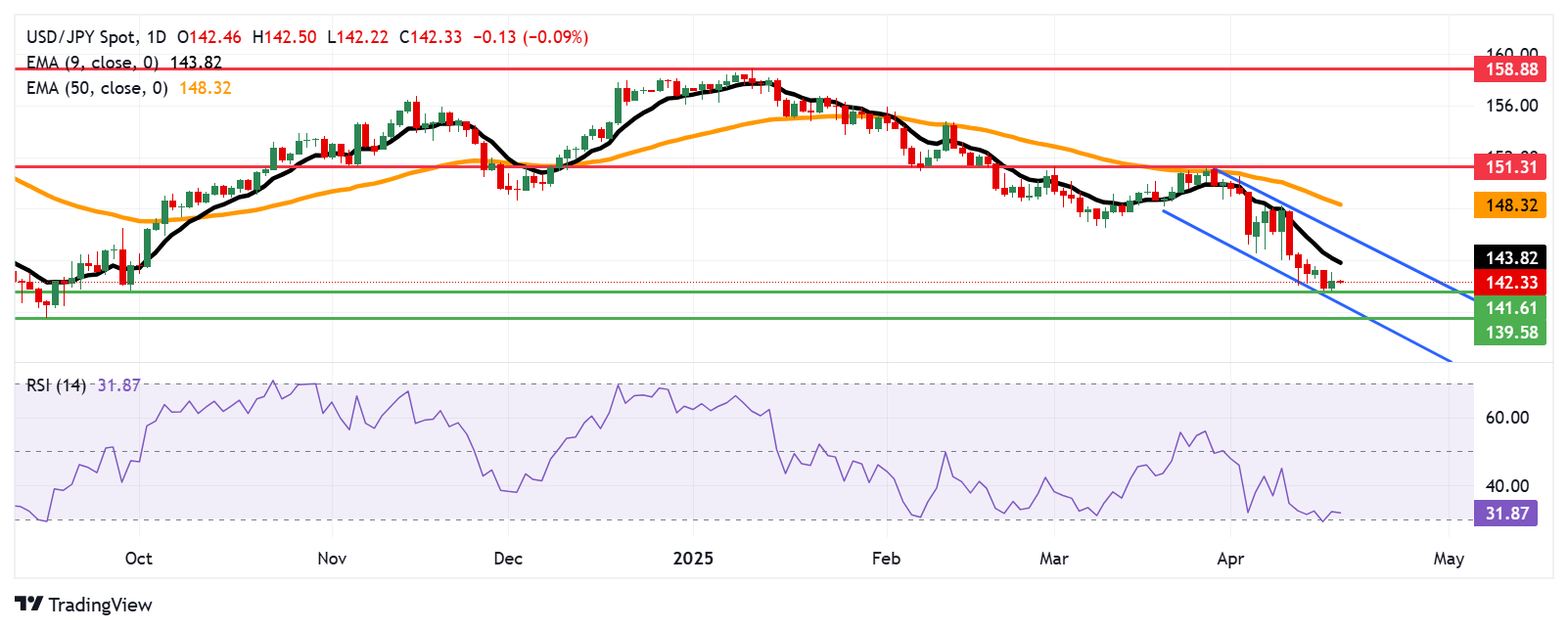Click the EMA 50 indicator legend
This screenshot has height=630, width=1568.
(127, 88)
